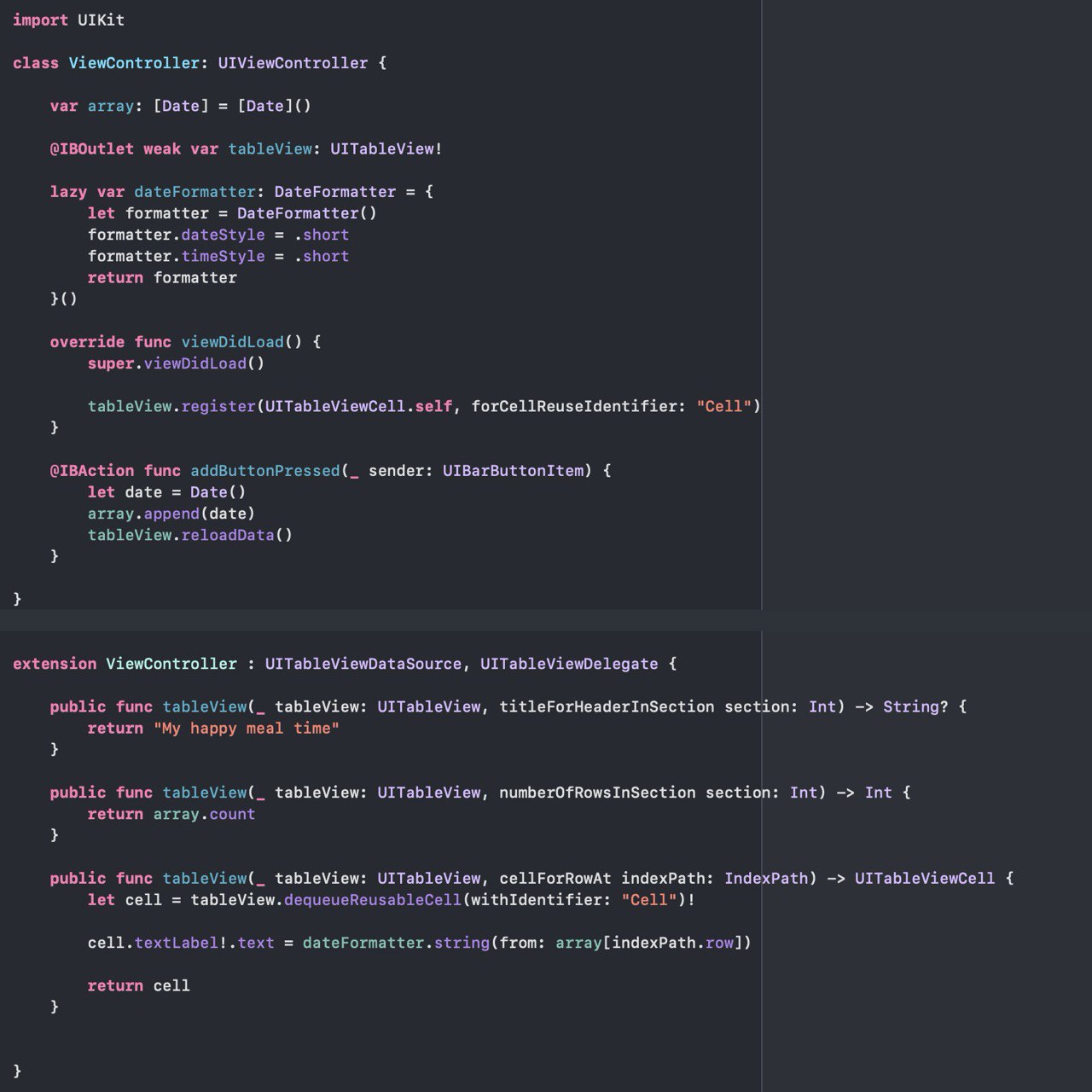Click 'override func viewDidLoad() {' line

pos(185,342)
